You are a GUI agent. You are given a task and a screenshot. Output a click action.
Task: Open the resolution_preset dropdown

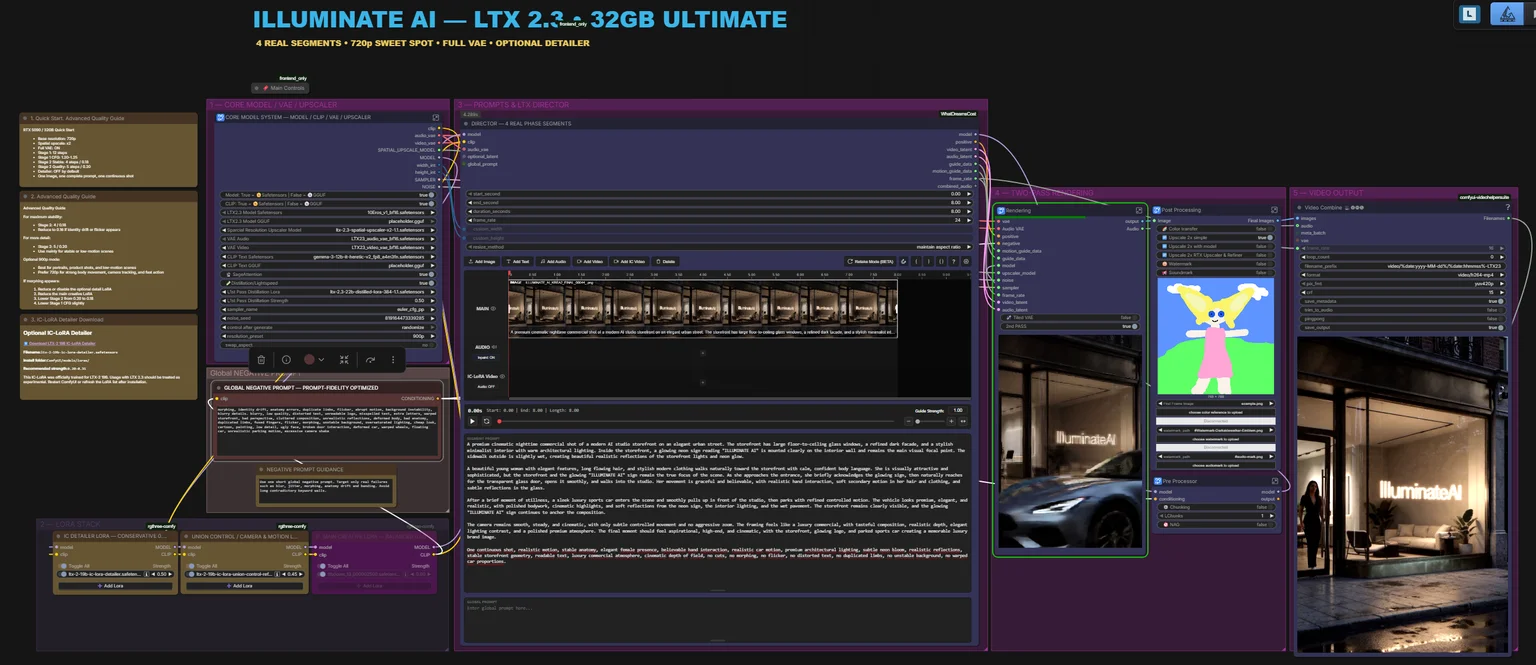(x=328, y=336)
